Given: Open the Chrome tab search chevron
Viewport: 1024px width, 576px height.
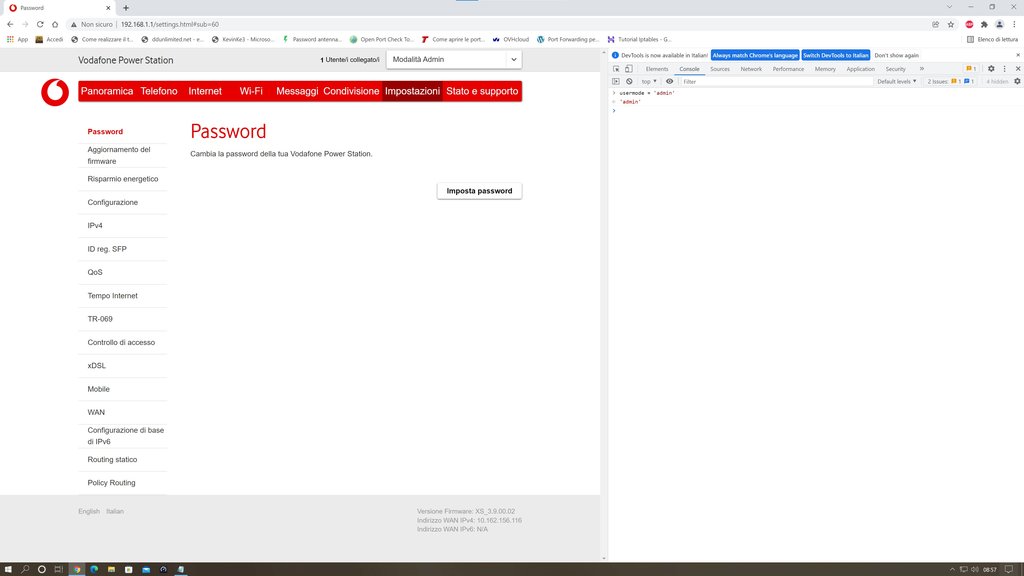Looking at the screenshot, I should (949, 7).
